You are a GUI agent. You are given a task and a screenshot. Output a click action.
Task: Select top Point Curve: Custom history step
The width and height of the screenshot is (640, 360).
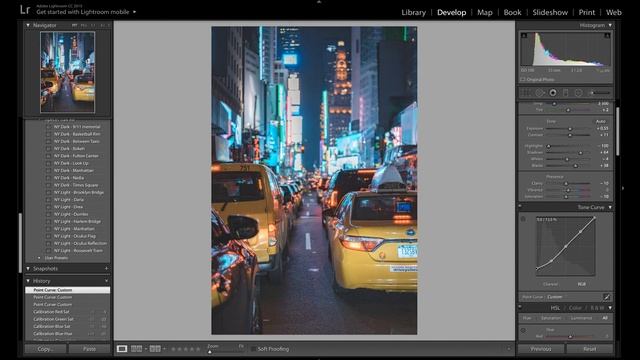[68, 290]
